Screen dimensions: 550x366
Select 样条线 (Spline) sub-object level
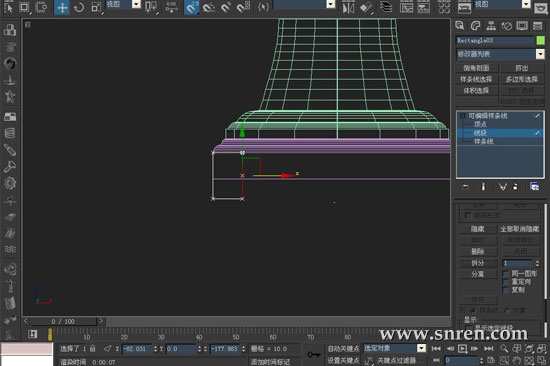[484, 141]
